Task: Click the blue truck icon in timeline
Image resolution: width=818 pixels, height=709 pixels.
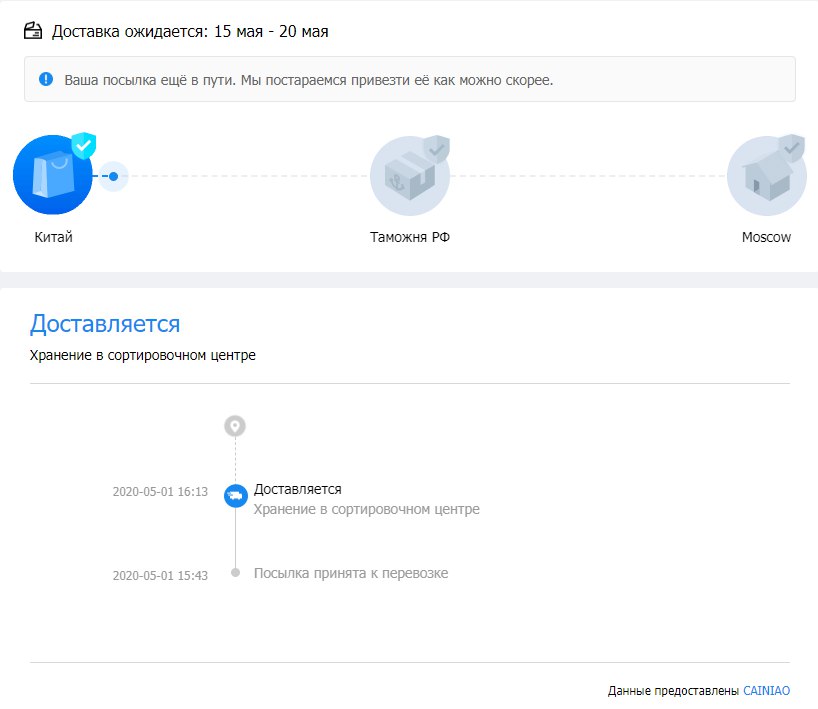Action: (236, 496)
